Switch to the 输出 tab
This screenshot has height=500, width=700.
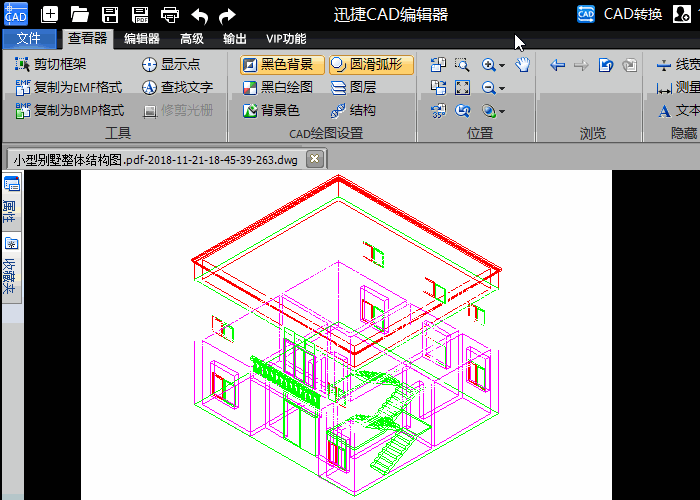click(x=235, y=39)
